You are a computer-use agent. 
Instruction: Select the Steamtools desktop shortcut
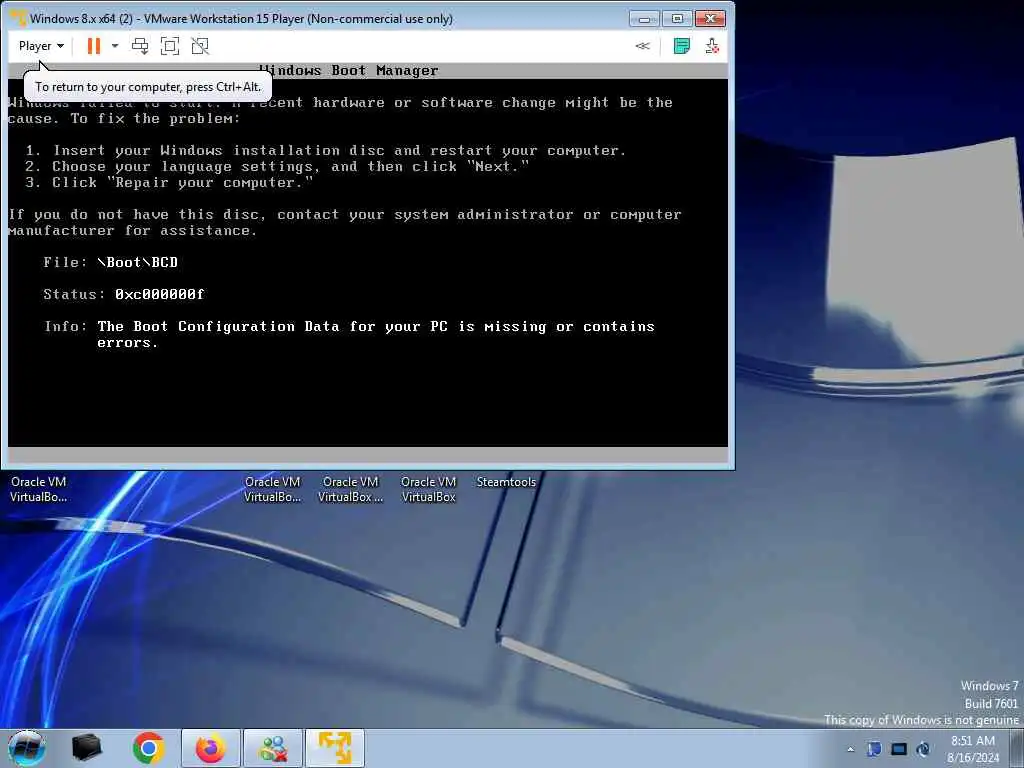click(x=506, y=482)
